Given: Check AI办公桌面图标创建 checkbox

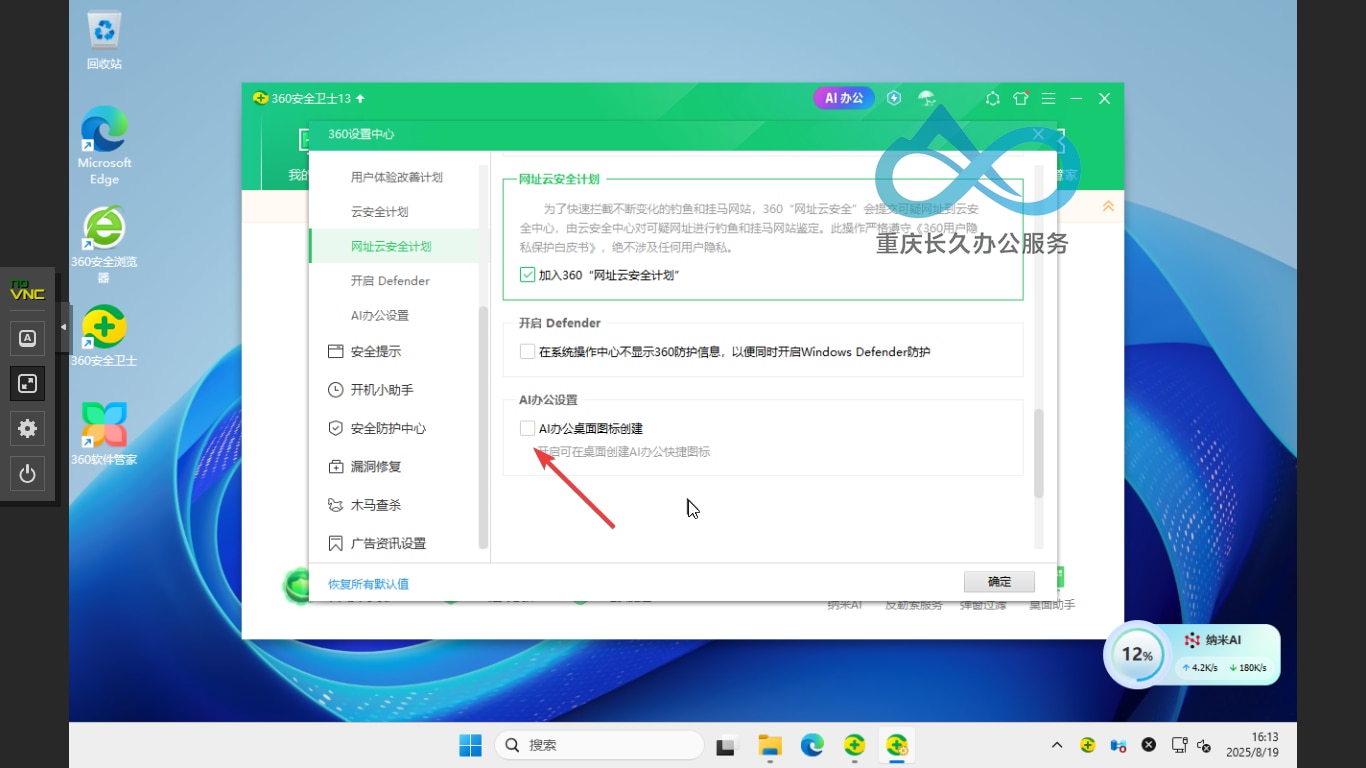Looking at the screenshot, I should [527, 428].
